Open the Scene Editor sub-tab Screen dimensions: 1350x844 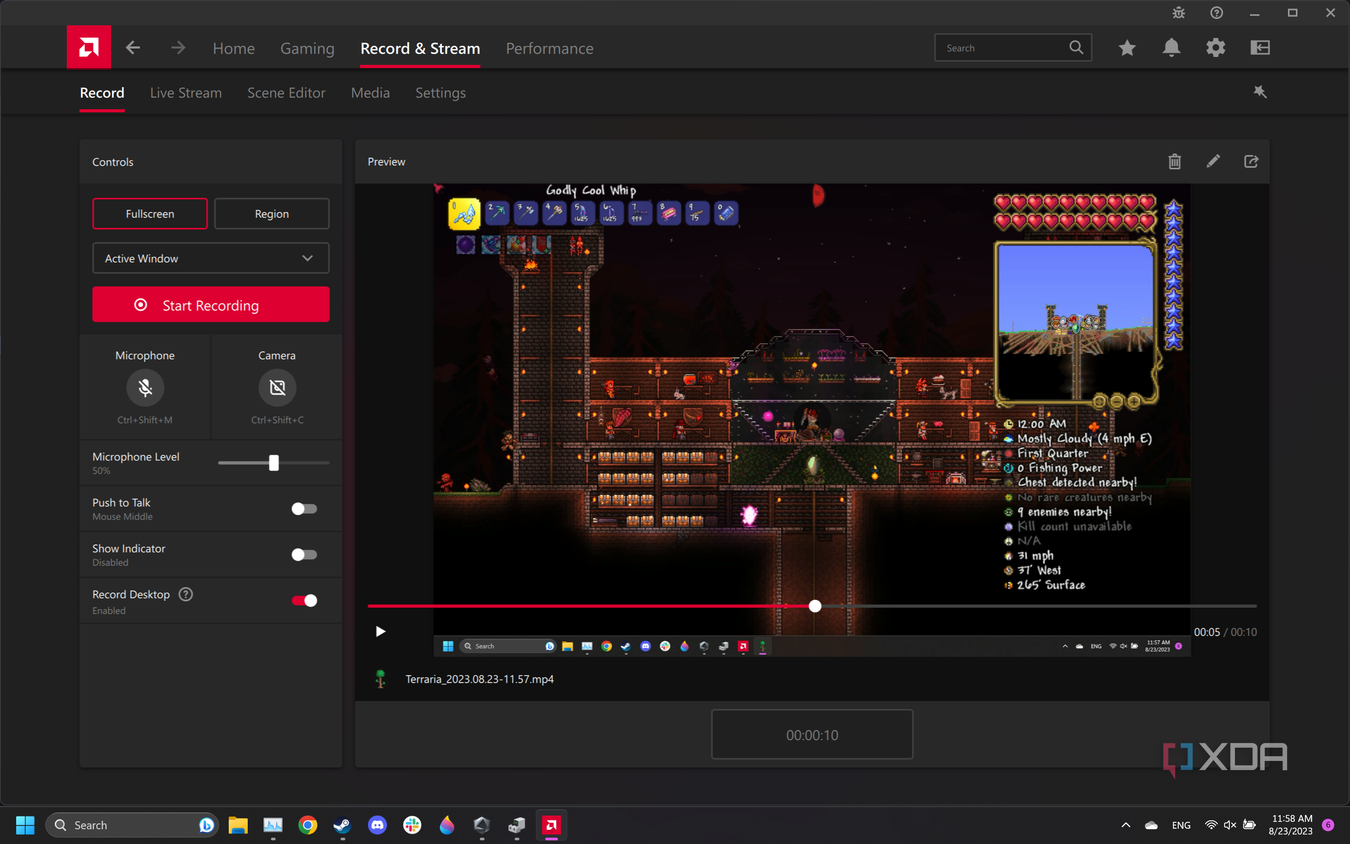coord(286,93)
